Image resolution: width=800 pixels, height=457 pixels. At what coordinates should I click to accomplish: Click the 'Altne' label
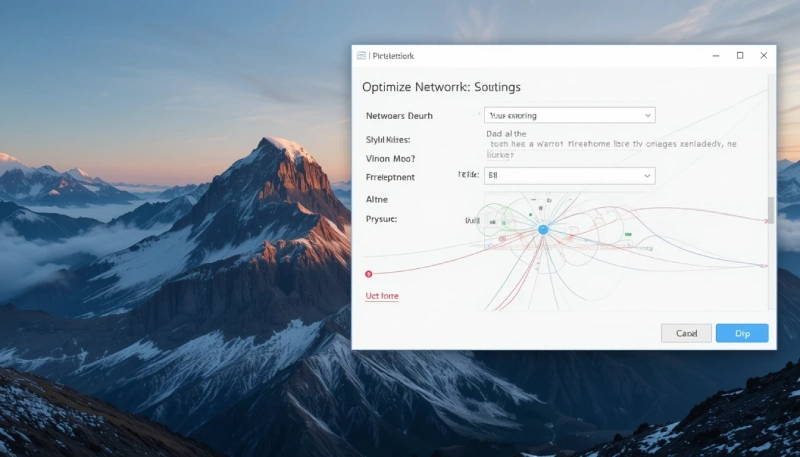tap(377, 199)
